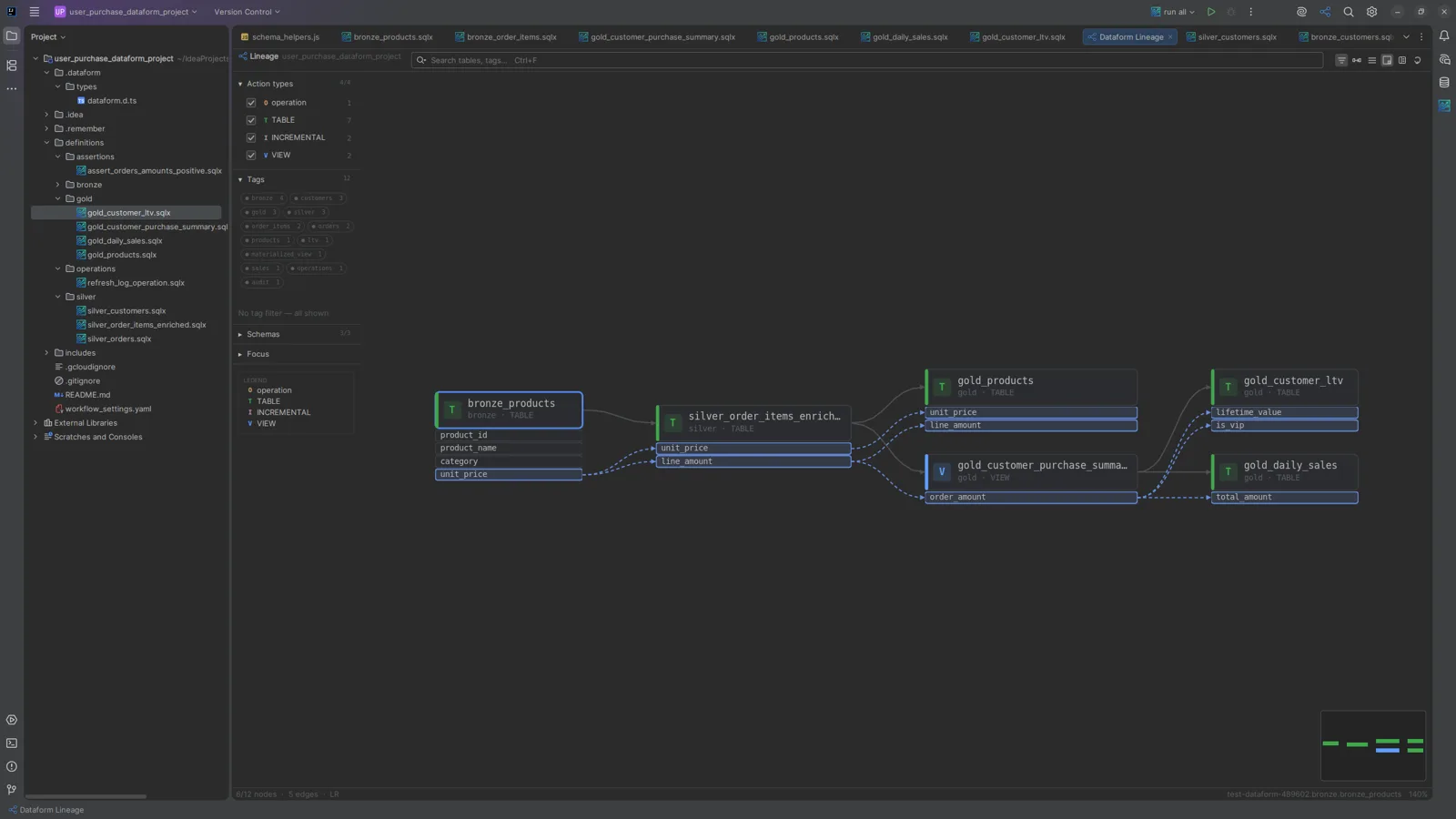Click the blue share icon in title bar
This screenshot has width=1456, height=819.
pos(1325,12)
